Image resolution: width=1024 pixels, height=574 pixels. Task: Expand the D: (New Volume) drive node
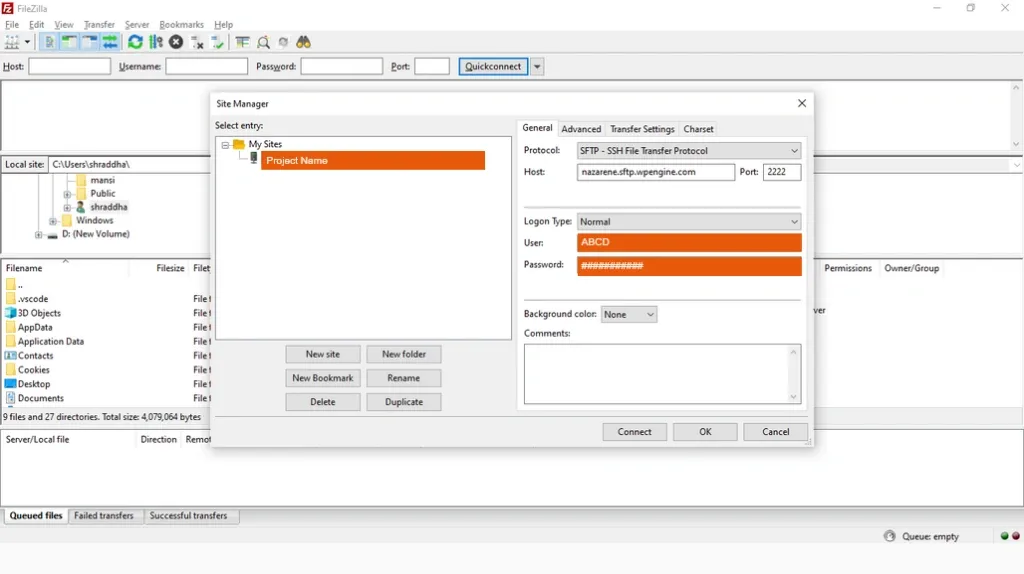tap(39, 234)
